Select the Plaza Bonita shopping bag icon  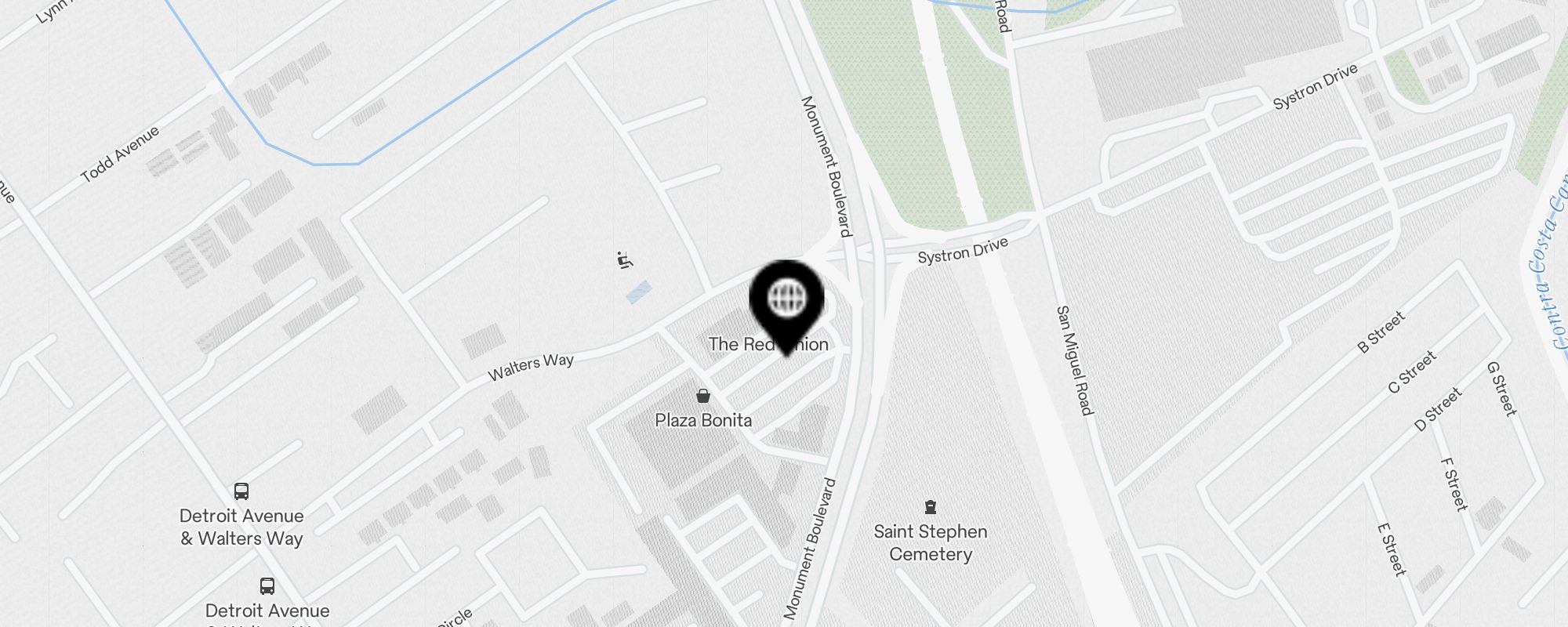pos(703,396)
